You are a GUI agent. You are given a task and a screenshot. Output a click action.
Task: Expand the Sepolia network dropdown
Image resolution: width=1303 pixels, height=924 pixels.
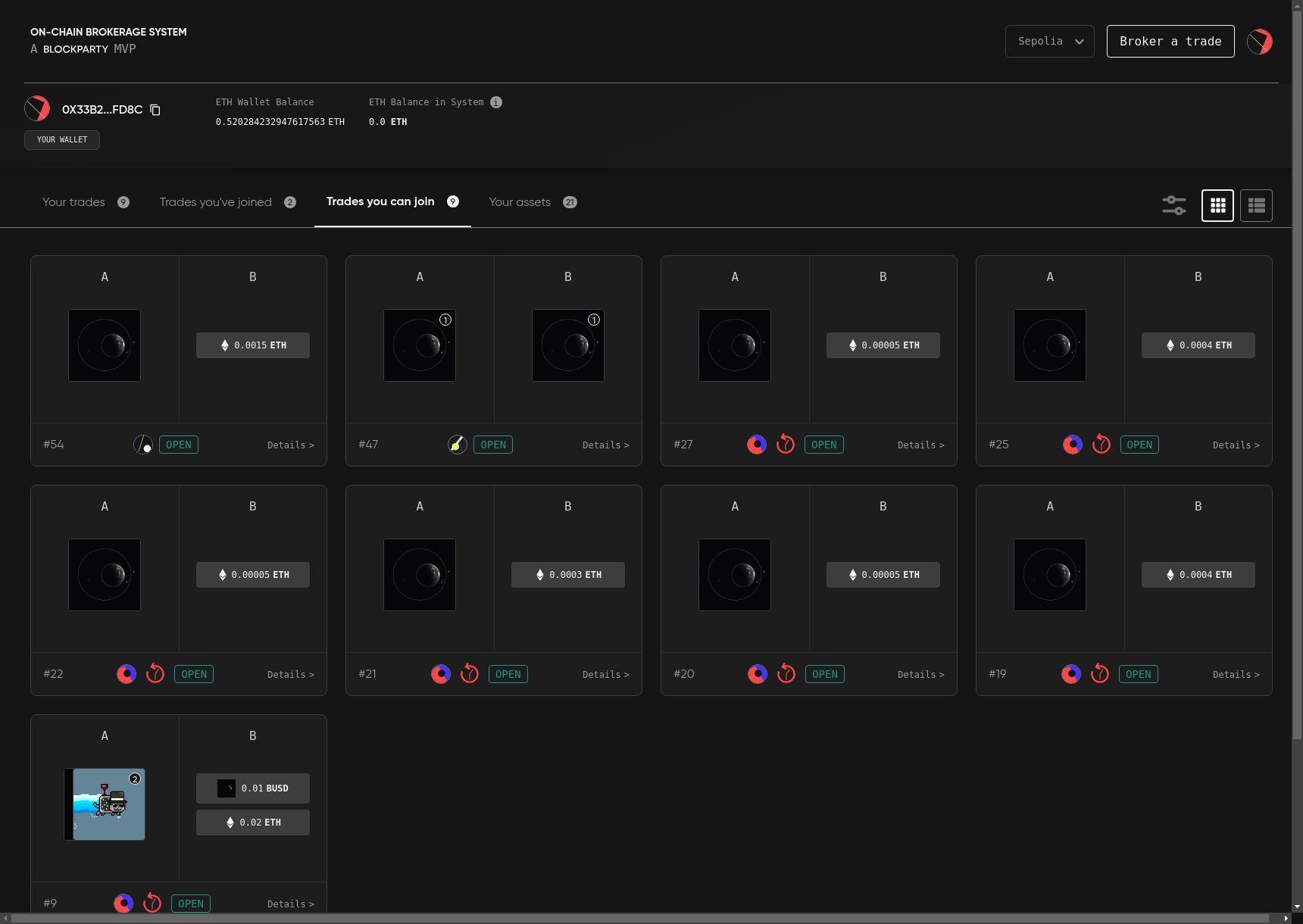(x=1049, y=42)
